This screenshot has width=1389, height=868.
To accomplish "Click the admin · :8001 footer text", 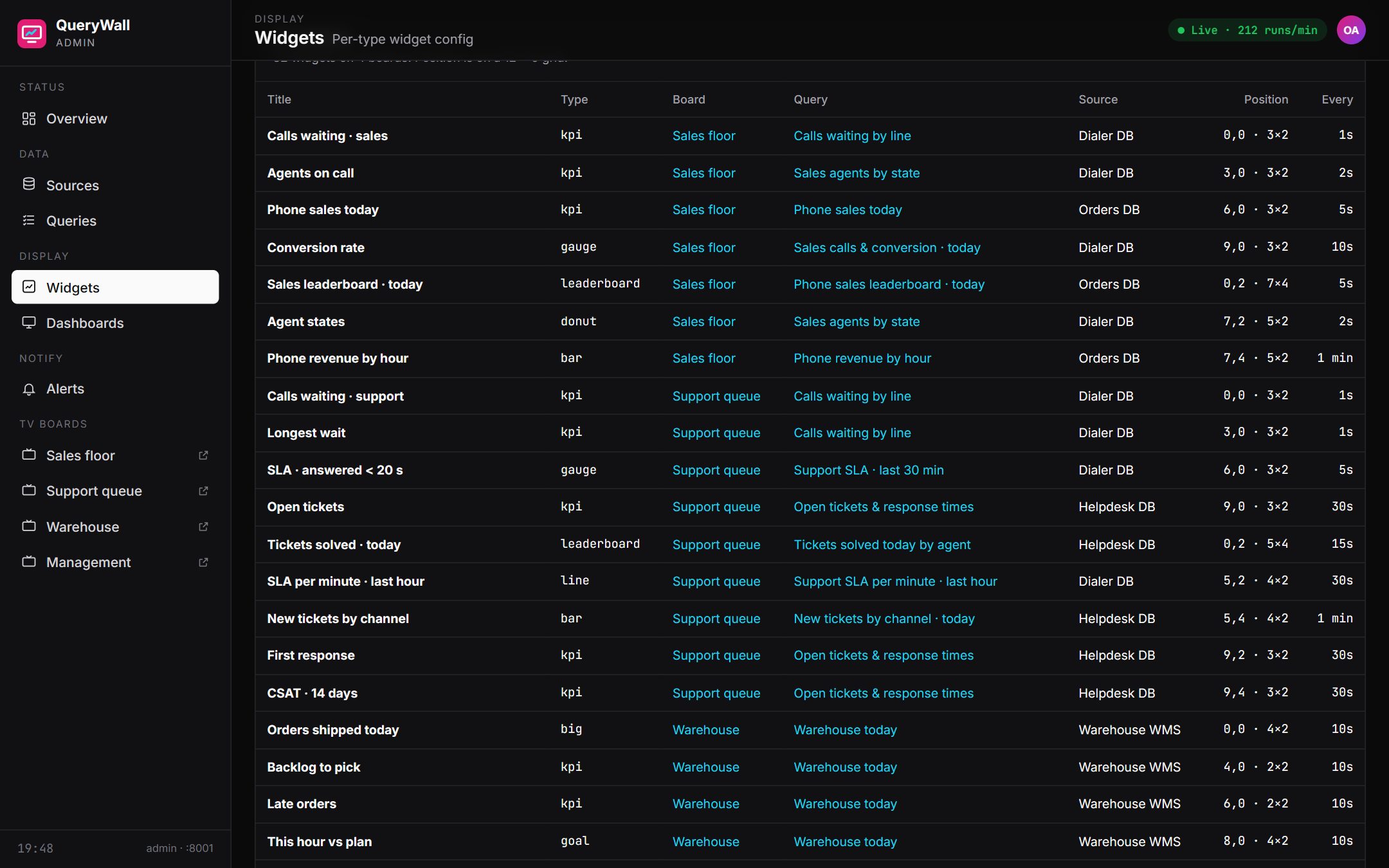I will pos(179,848).
